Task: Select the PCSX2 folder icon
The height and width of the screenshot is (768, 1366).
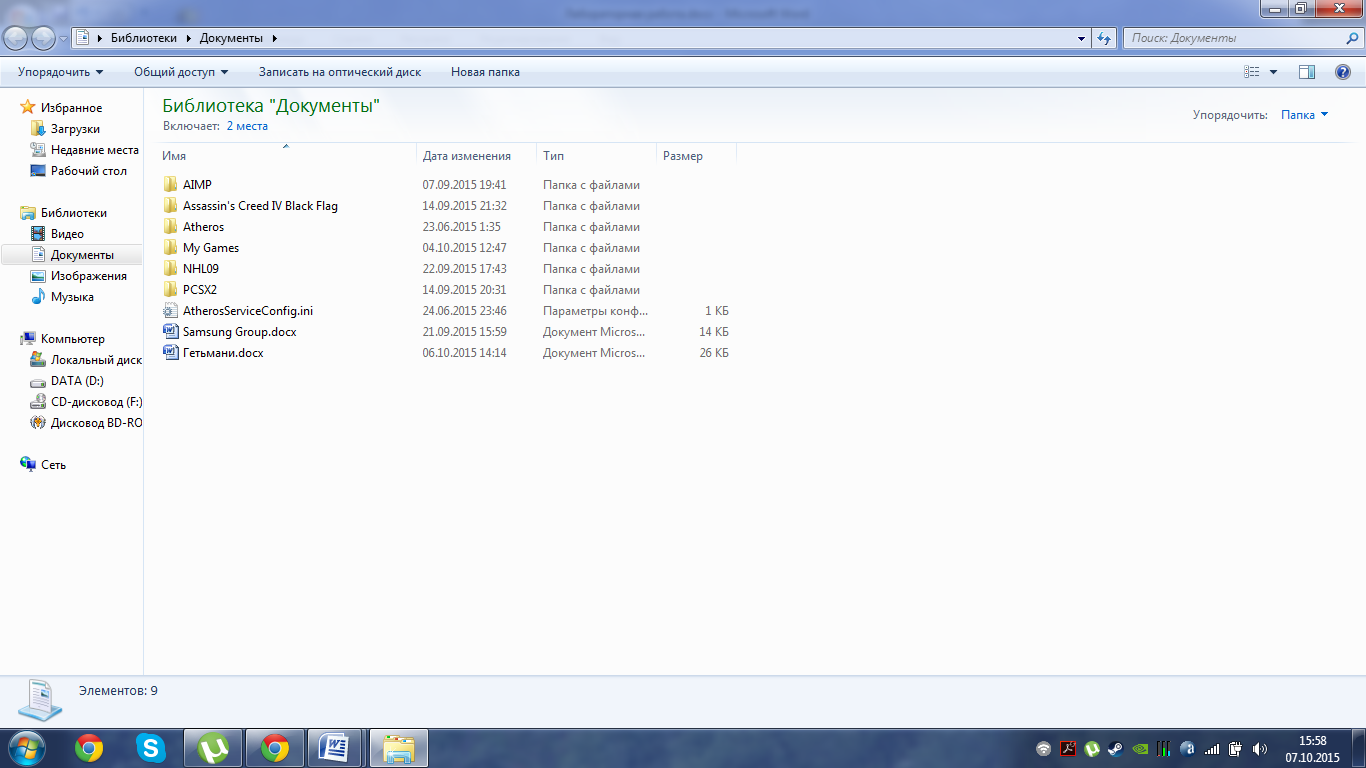Action: click(x=169, y=290)
